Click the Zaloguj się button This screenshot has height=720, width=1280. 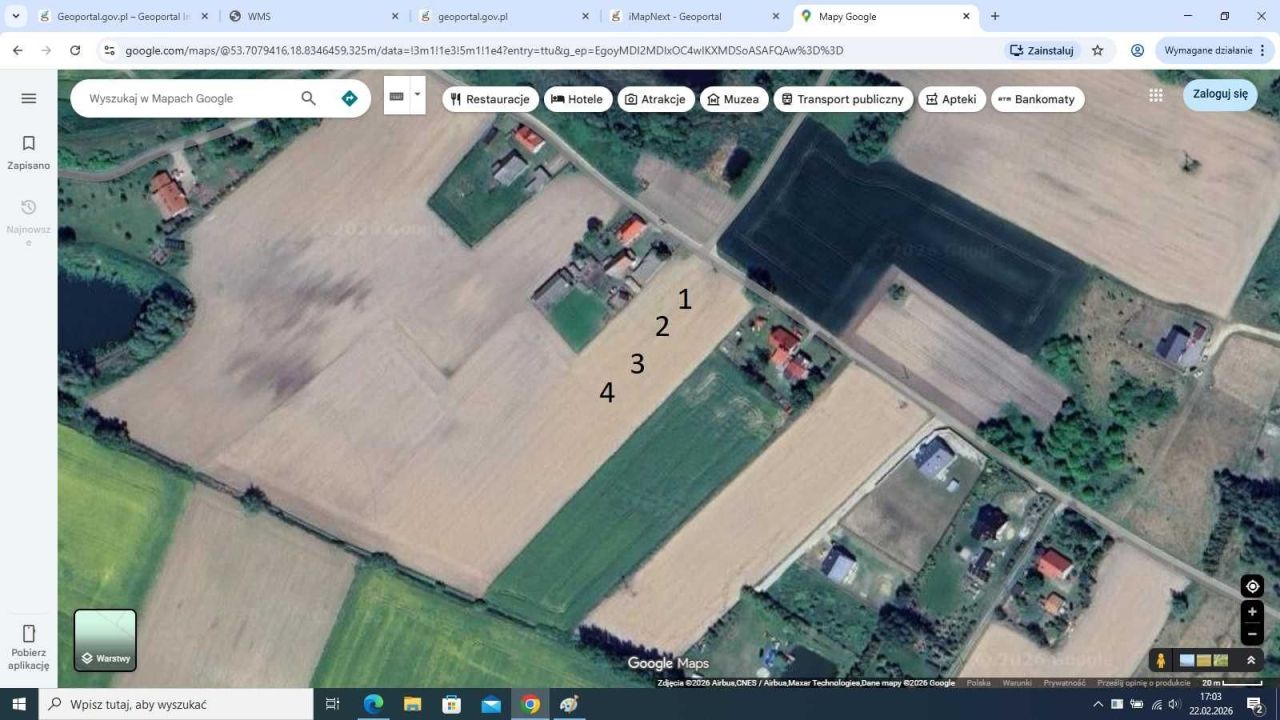[x=1219, y=93]
